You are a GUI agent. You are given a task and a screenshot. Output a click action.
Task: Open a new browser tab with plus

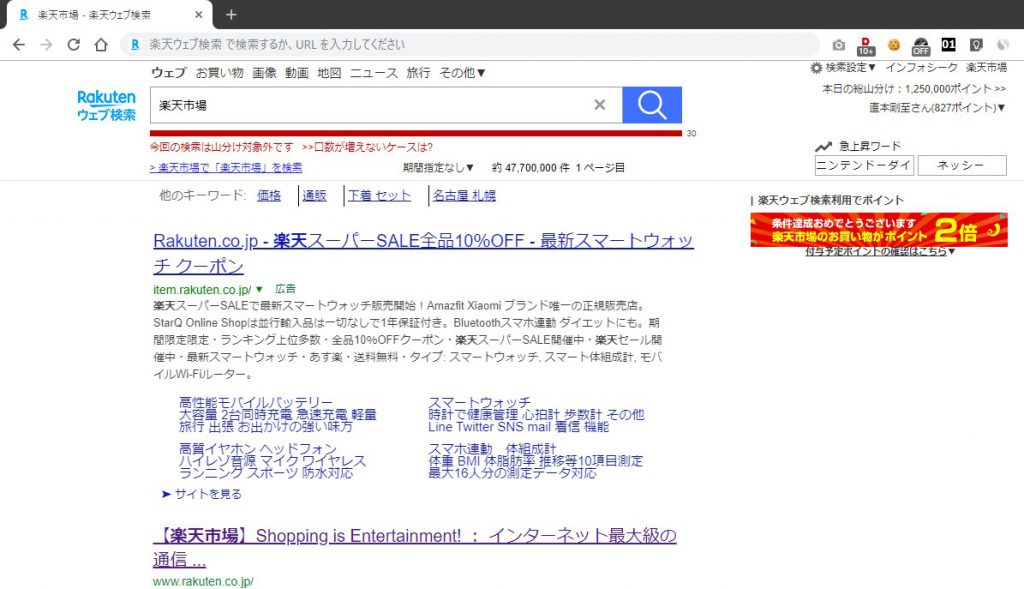(231, 14)
